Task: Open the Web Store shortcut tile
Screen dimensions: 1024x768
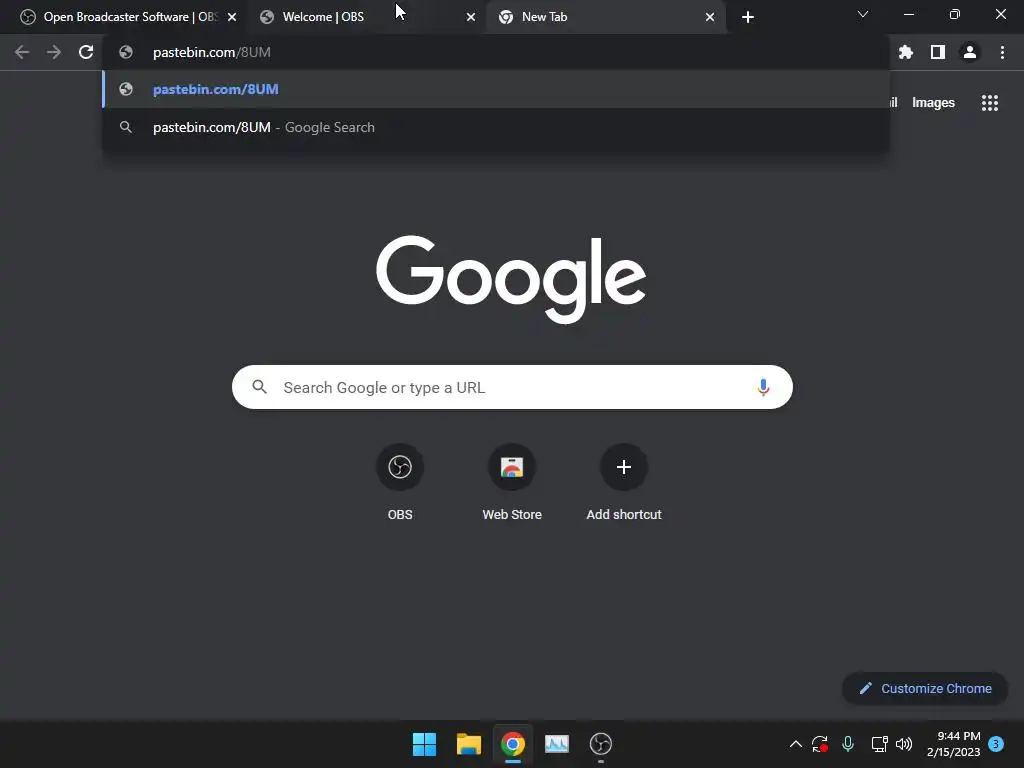Action: [512, 482]
